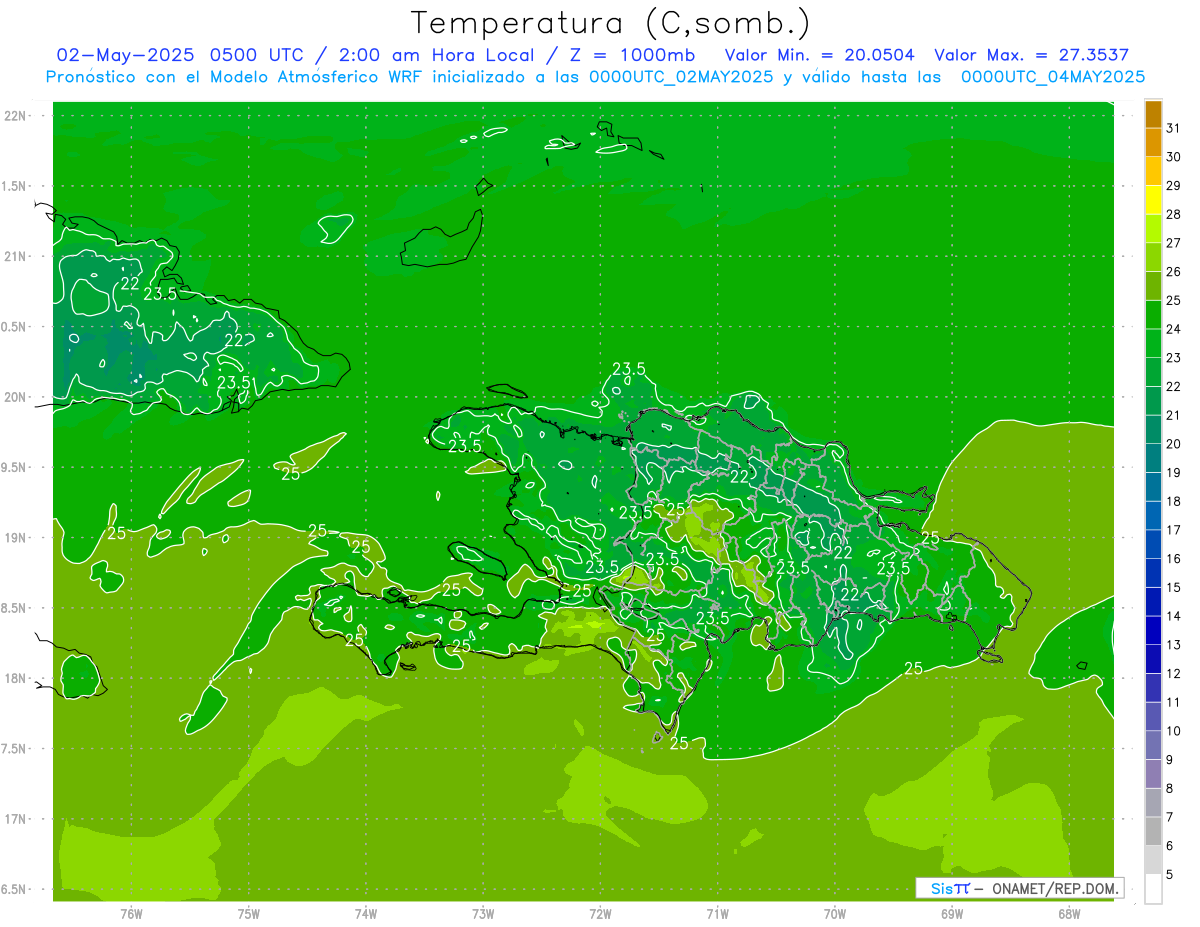Click the "20" colorbar scale value
Screen dimensions: 1200x927
[x=1173, y=445]
